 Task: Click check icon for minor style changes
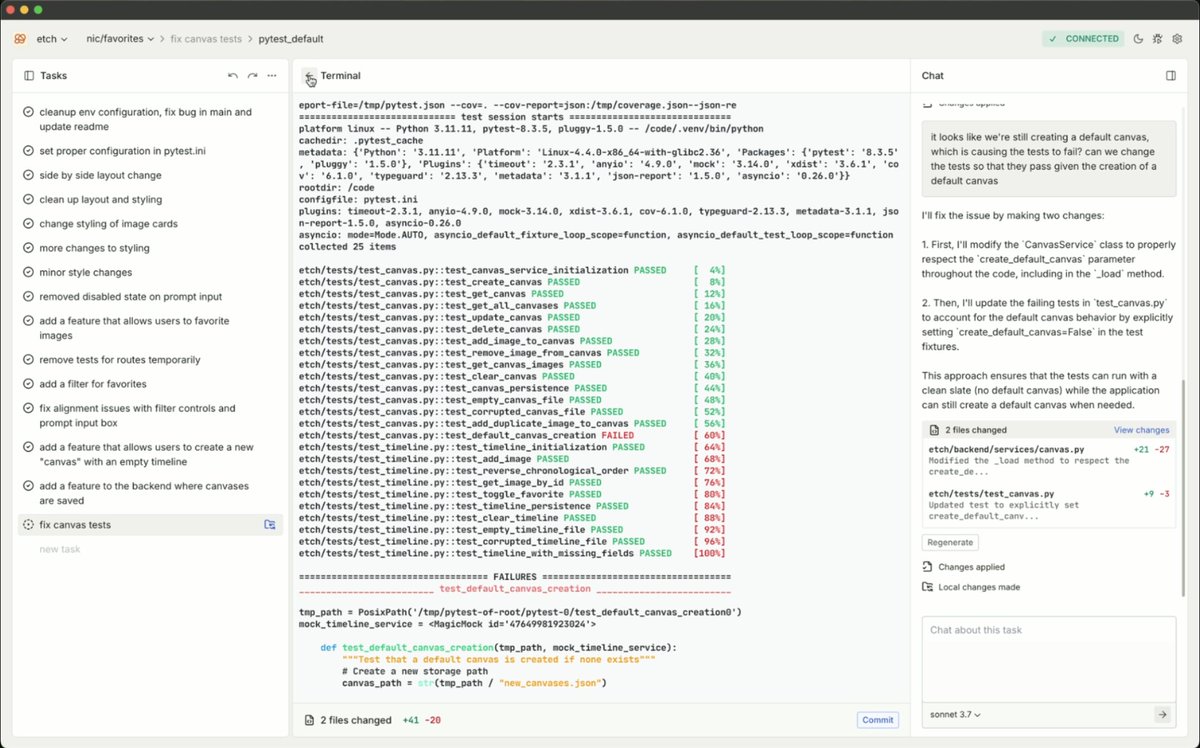click(x=28, y=272)
